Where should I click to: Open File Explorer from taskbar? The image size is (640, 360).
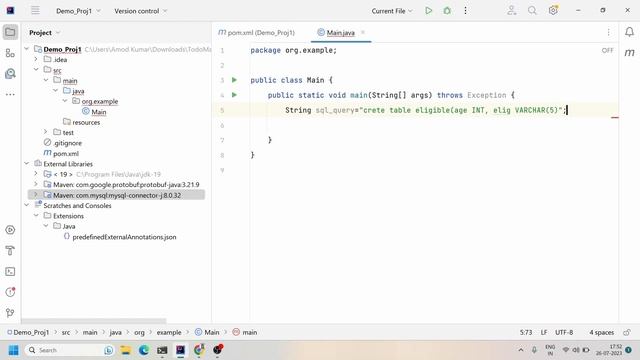[126, 350]
